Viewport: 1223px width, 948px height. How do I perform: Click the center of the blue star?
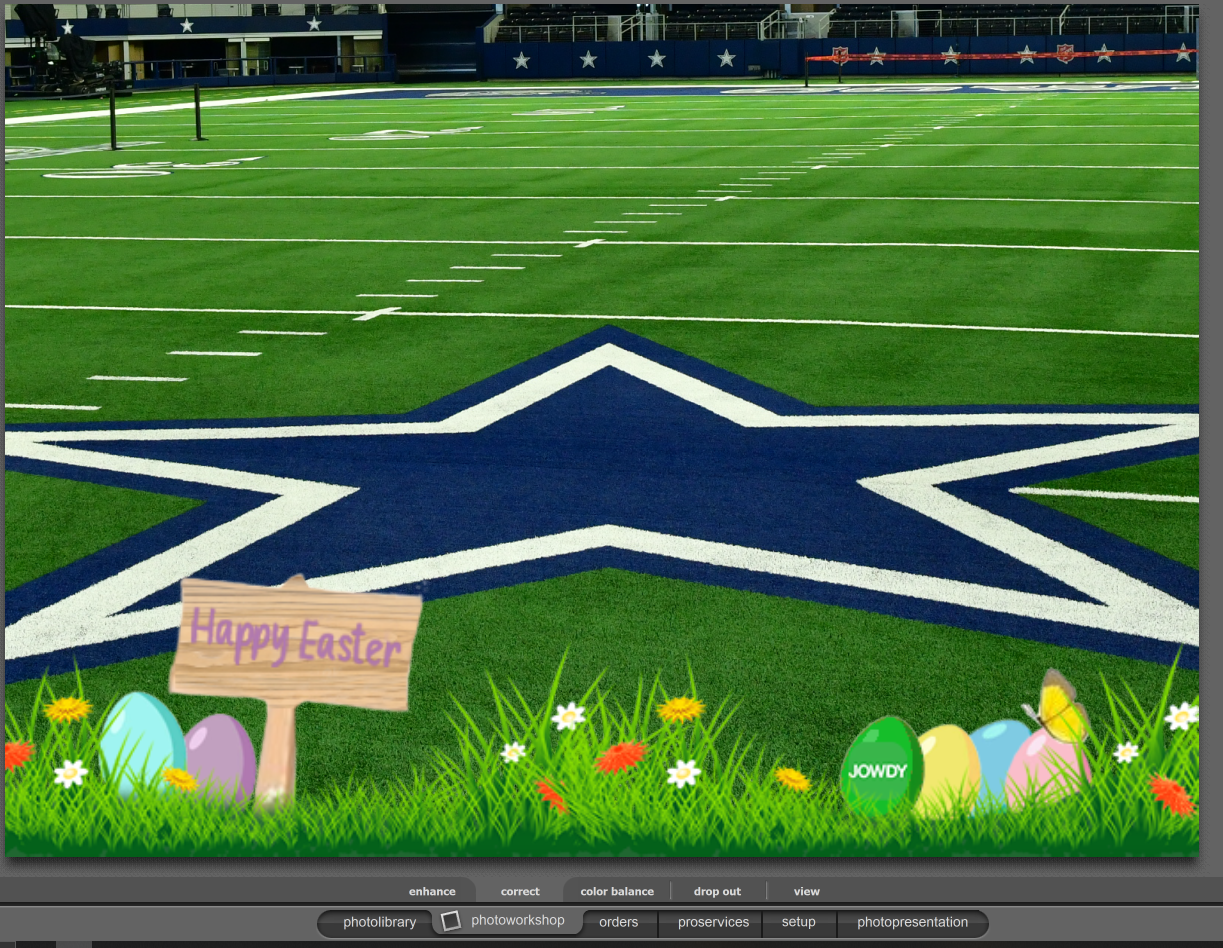click(x=610, y=470)
